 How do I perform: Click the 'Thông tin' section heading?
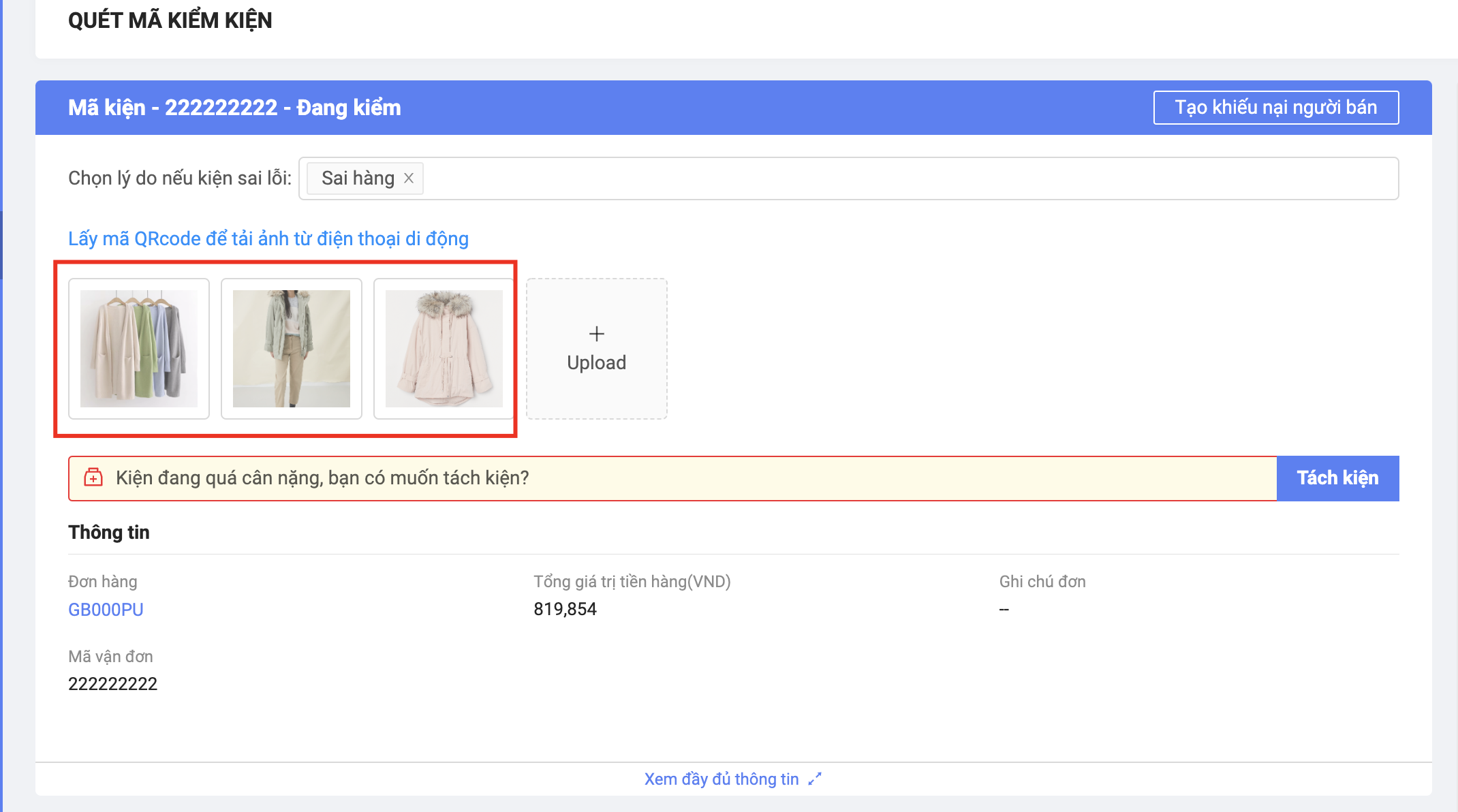(x=109, y=533)
